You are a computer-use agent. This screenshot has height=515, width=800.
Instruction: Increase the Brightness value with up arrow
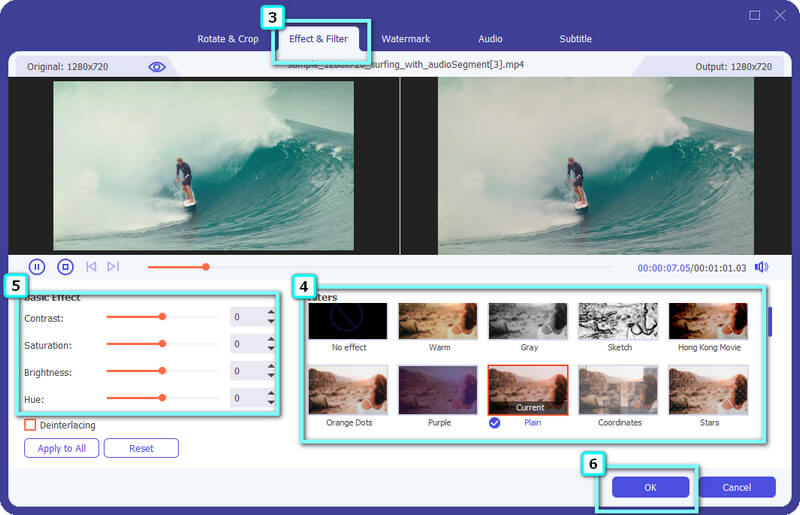271,366
